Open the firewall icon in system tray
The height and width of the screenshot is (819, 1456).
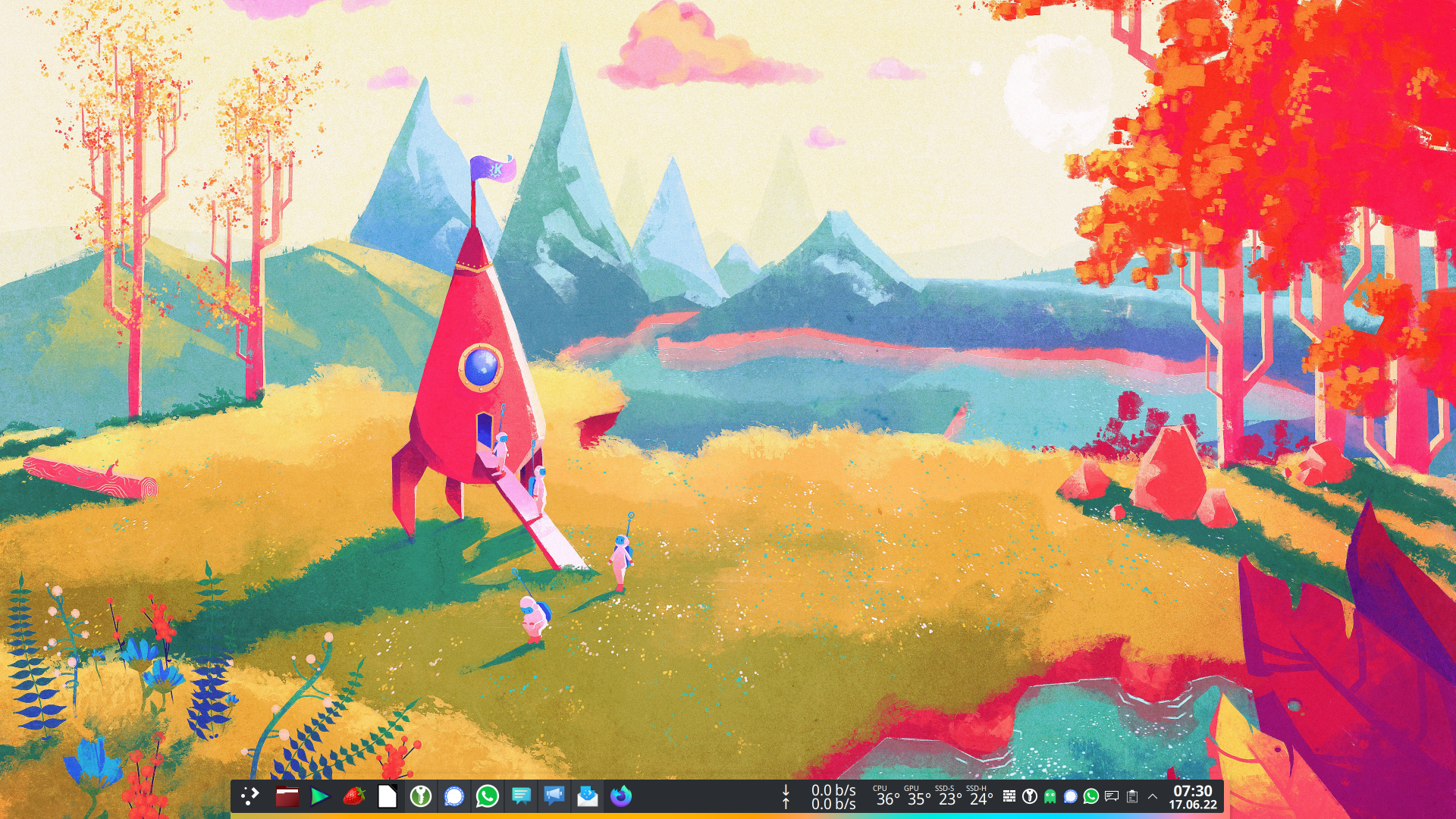pos(1009,797)
